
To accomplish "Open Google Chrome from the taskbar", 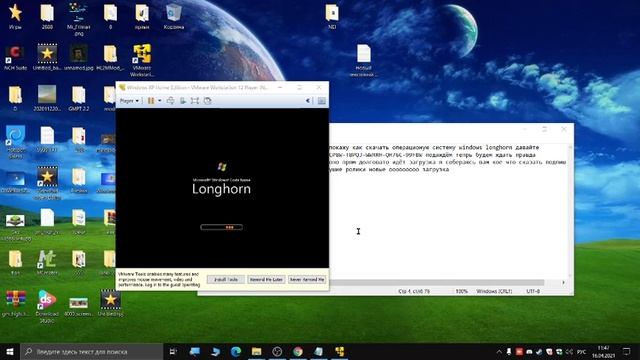I will pyautogui.click(x=298, y=351).
